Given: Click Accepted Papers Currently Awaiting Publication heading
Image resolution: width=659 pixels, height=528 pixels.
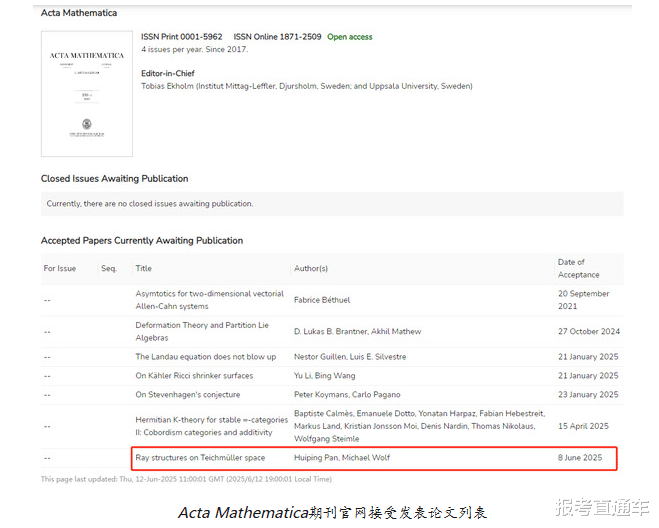Looking at the screenshot, I should (142, 241).
